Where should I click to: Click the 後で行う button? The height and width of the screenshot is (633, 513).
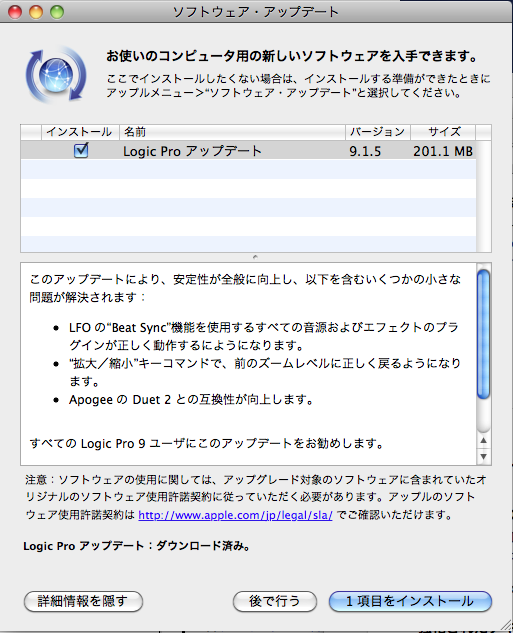click(x=275, y=601)
